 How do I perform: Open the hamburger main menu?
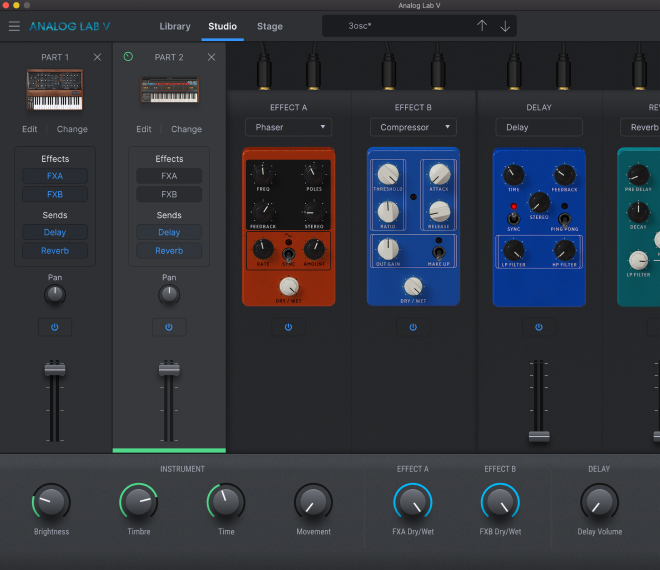point(14,26)
